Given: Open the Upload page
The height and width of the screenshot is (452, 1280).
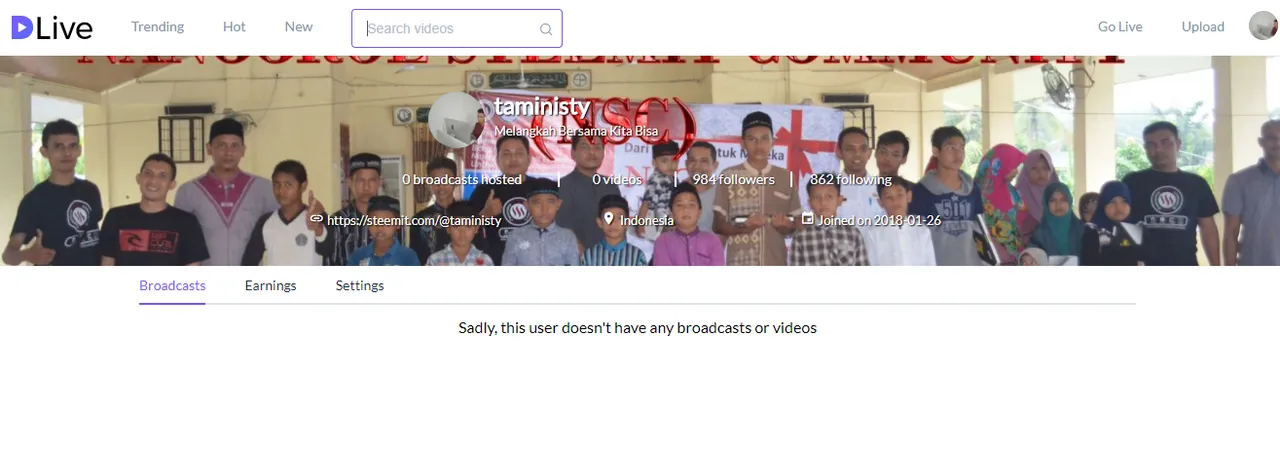Looking at the screenshot, I should 1203,27.
